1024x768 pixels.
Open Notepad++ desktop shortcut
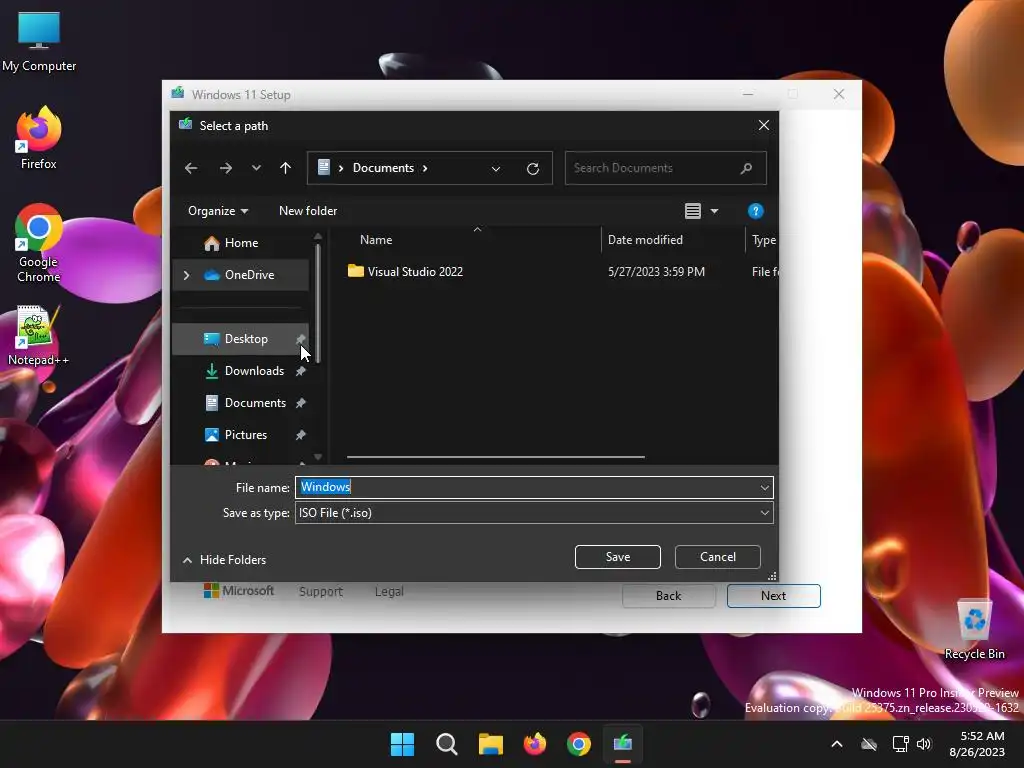click(39, 335)
